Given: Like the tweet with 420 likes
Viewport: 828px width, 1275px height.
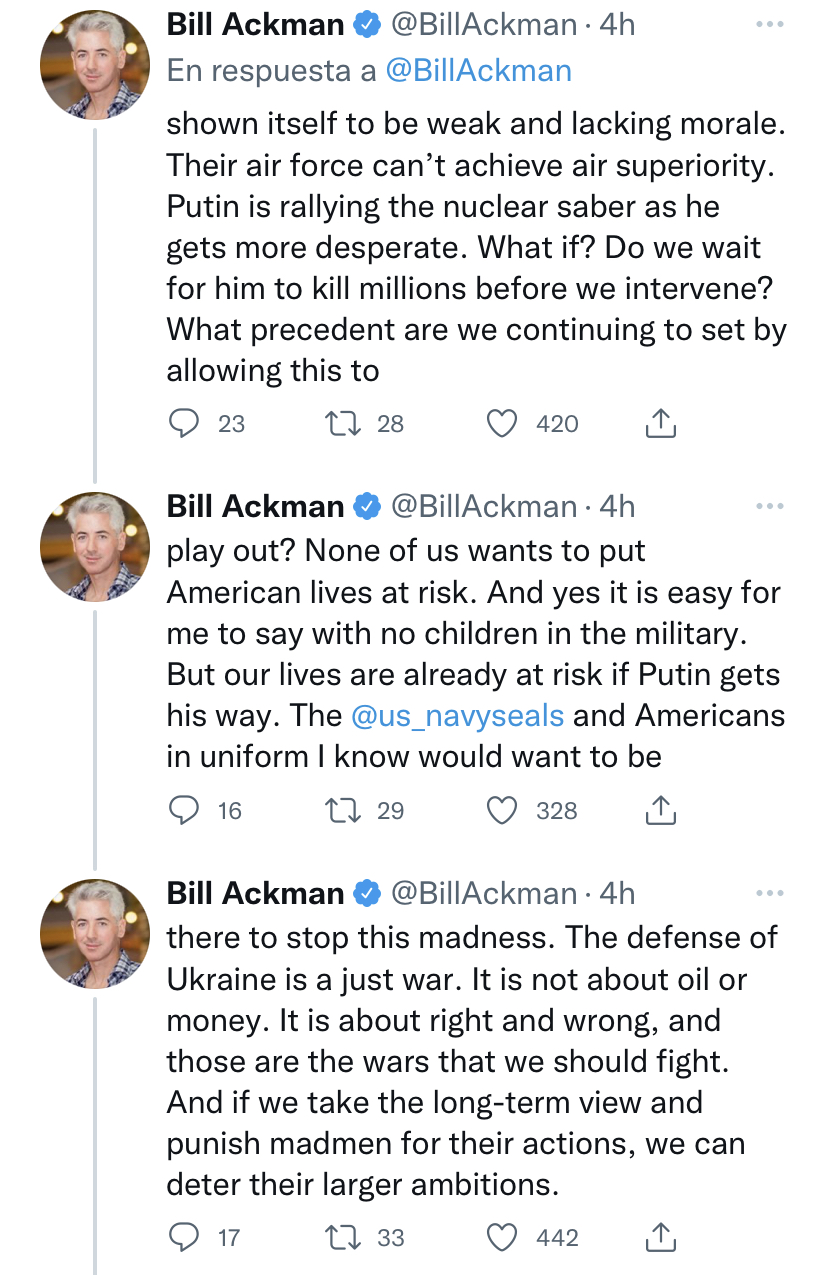Looking at the screenshot, I should coord(502,424).
